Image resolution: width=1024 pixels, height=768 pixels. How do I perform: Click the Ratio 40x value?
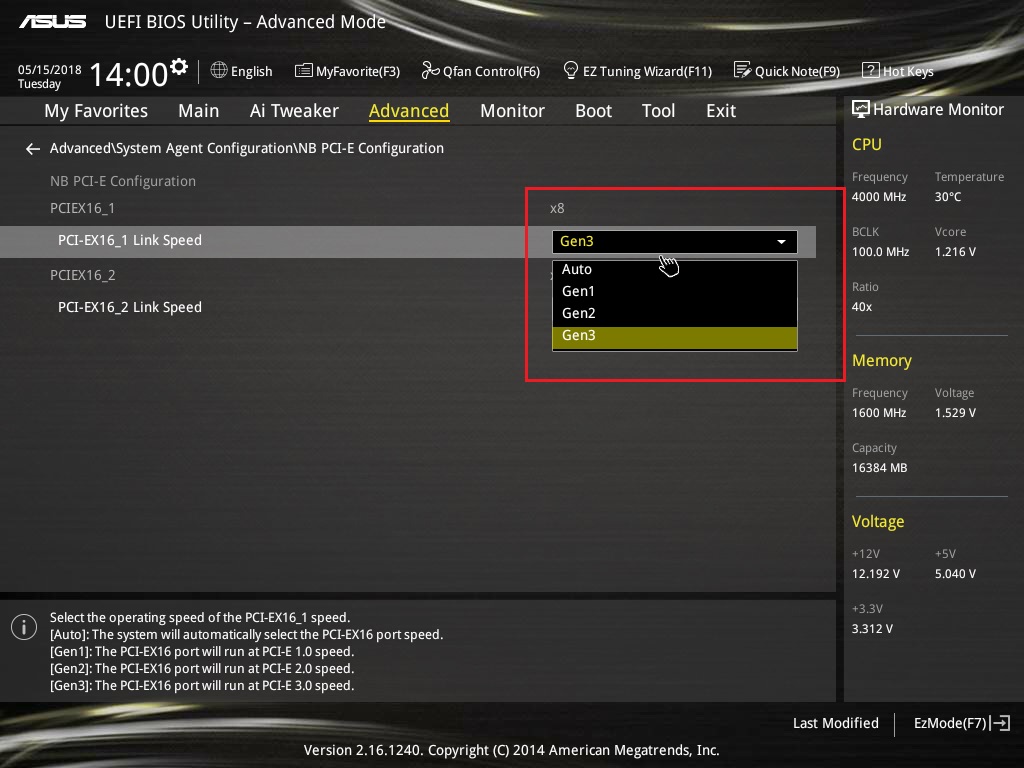pyautogui.click(x=861, y=306)
